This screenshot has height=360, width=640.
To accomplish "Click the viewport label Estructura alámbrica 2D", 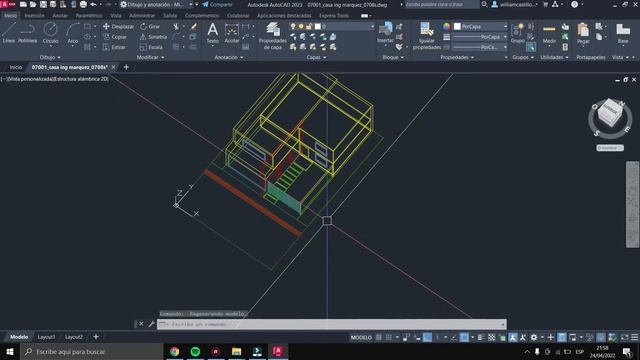I will click(80, 79).
